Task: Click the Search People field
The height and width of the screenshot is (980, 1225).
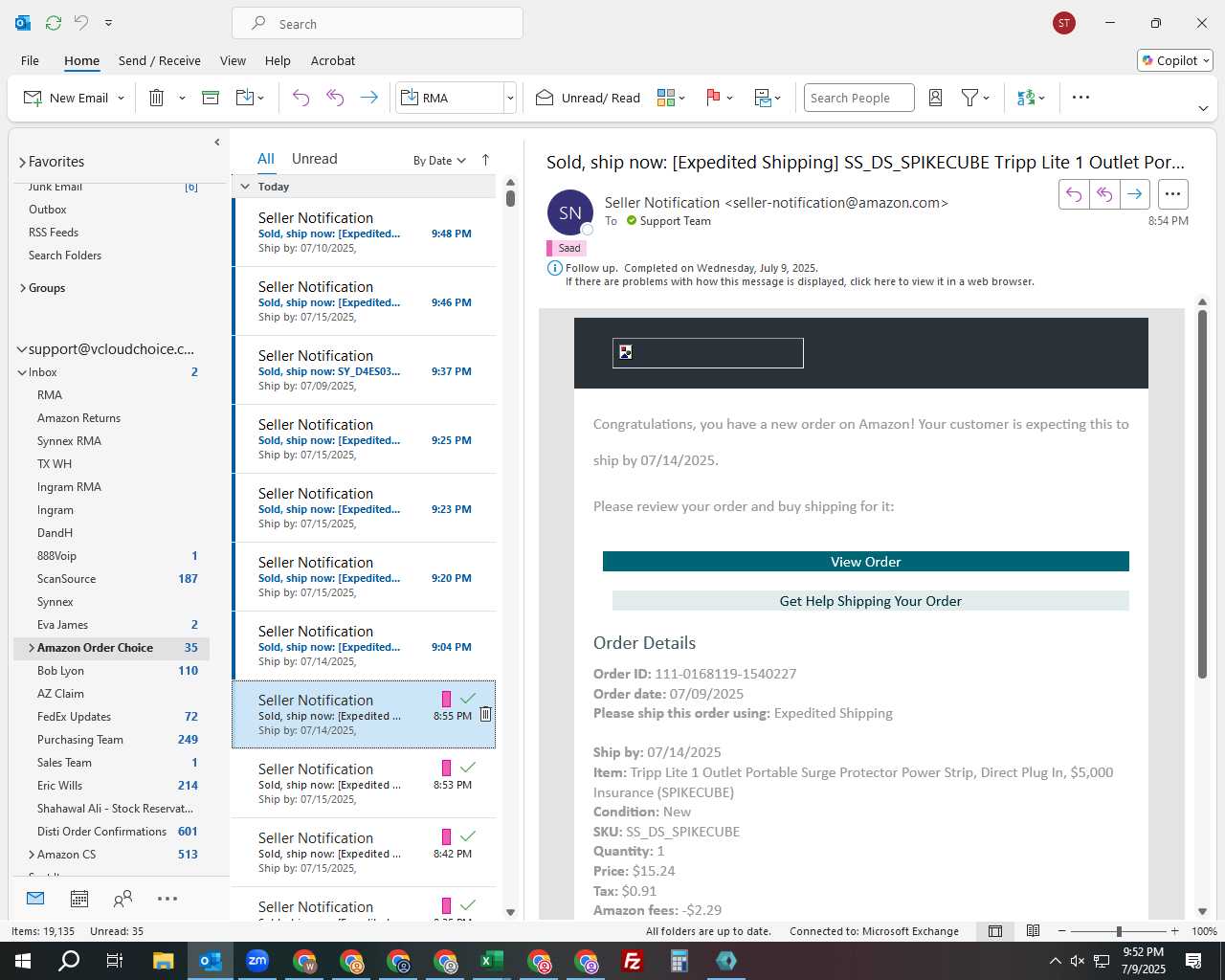Action: 858,98
